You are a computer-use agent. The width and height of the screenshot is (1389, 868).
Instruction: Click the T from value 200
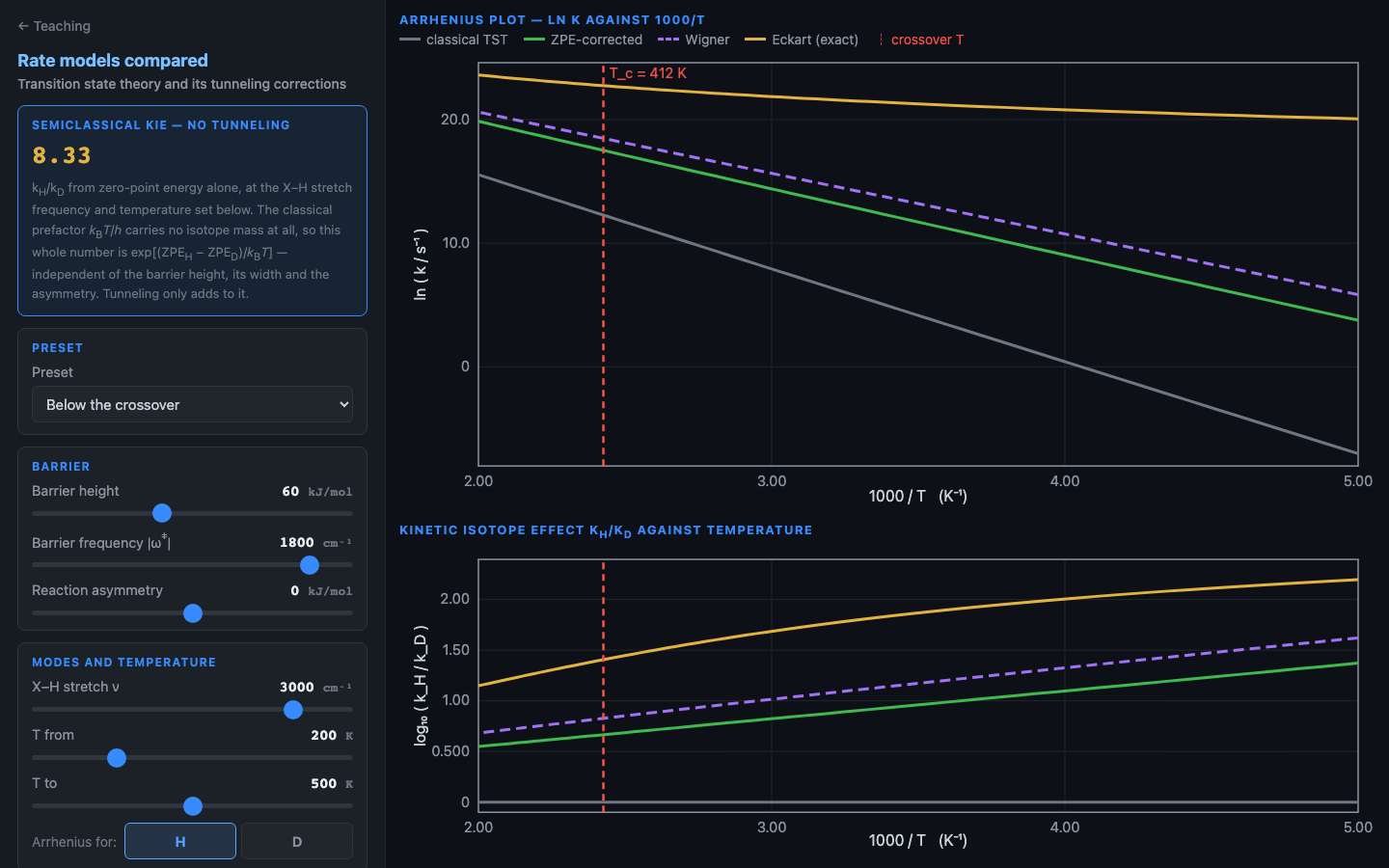tap(324, 735)
